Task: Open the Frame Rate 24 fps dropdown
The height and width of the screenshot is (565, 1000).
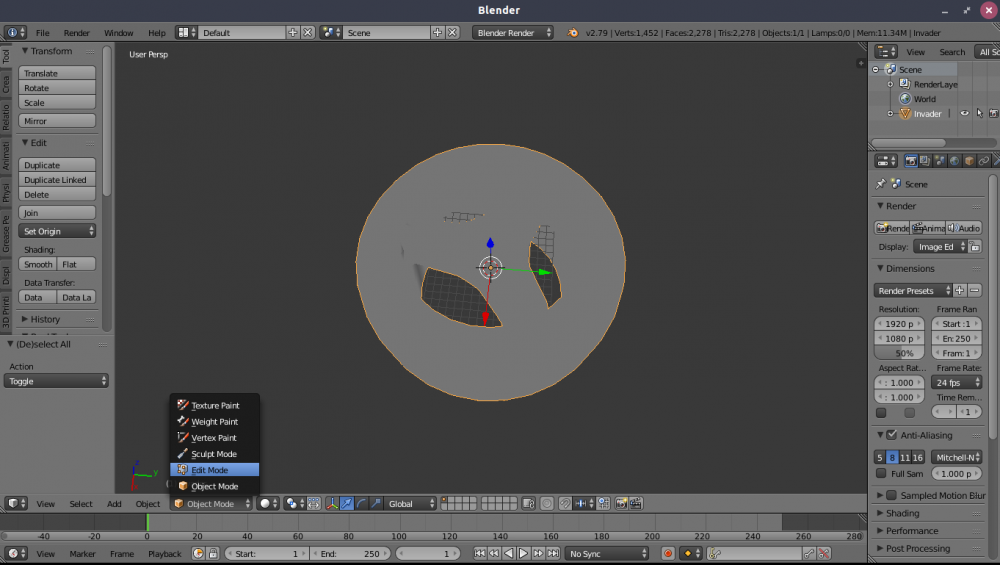Action: (x=957, y=382)
